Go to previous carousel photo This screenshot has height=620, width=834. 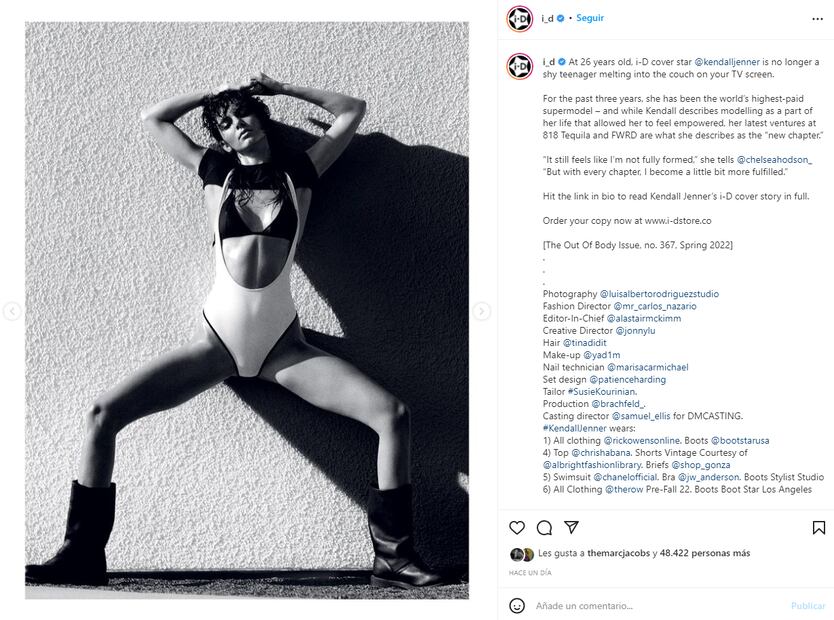pos(12,311)
